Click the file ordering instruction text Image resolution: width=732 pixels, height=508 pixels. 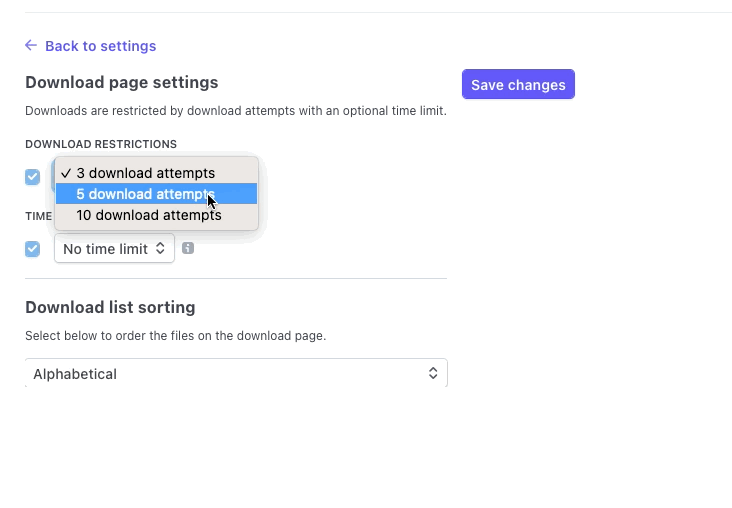click(x=175, y=336)
